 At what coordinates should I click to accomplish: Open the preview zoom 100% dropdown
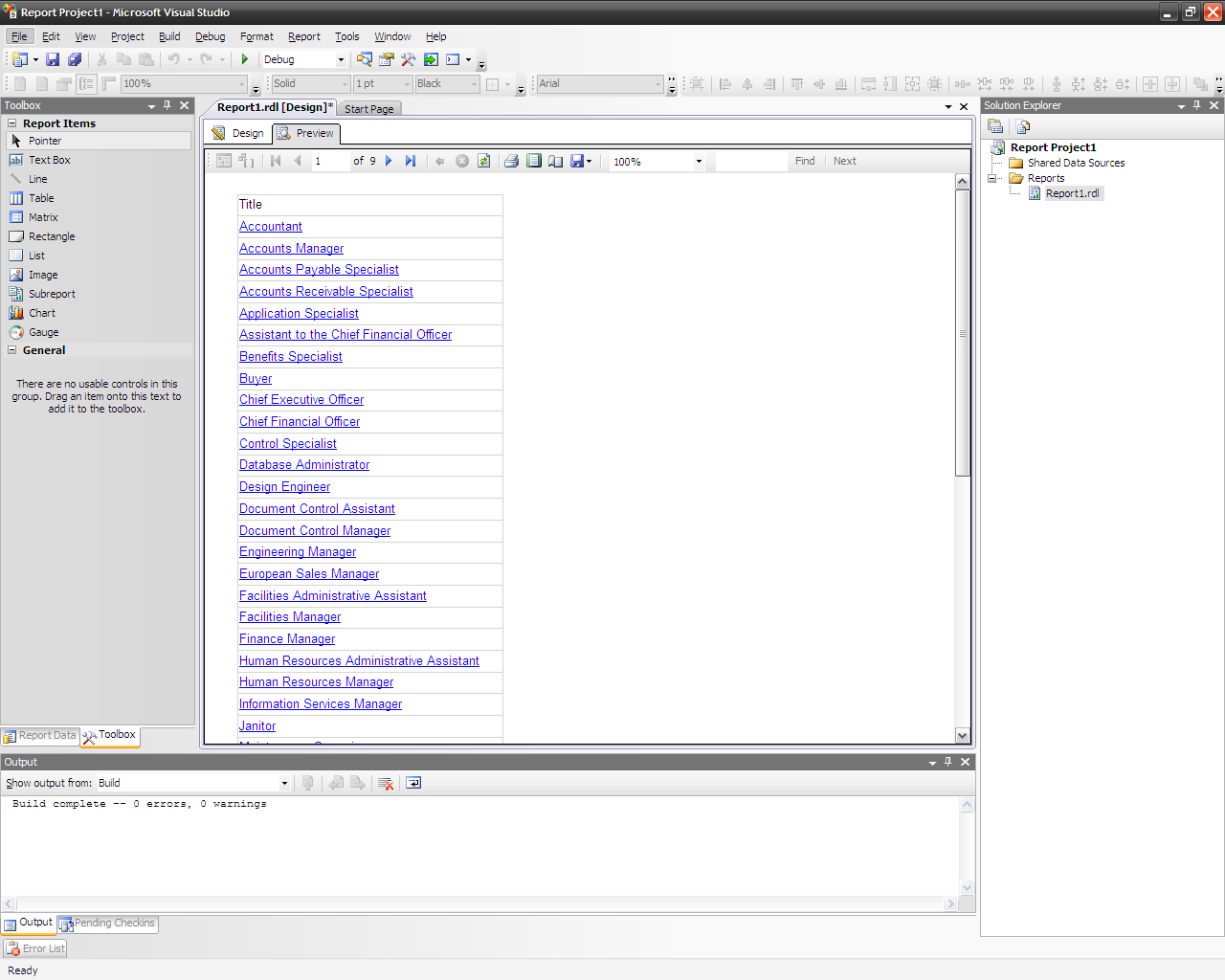coord(699,162)
